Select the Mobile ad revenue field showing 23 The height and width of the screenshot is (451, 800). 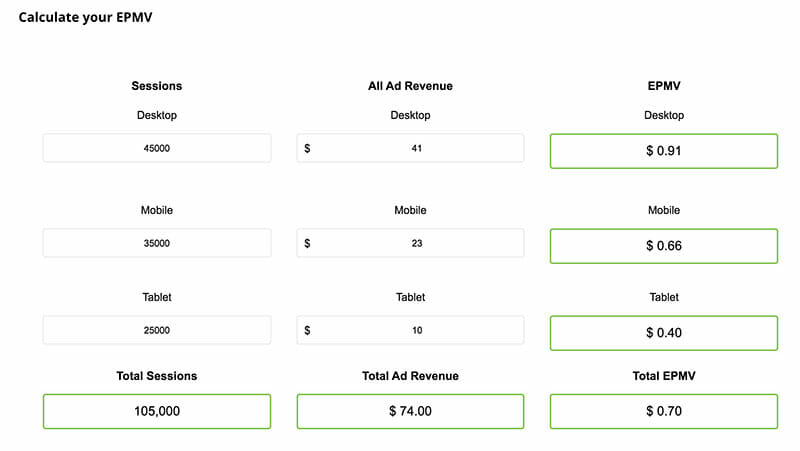click(x=416, y=243)
